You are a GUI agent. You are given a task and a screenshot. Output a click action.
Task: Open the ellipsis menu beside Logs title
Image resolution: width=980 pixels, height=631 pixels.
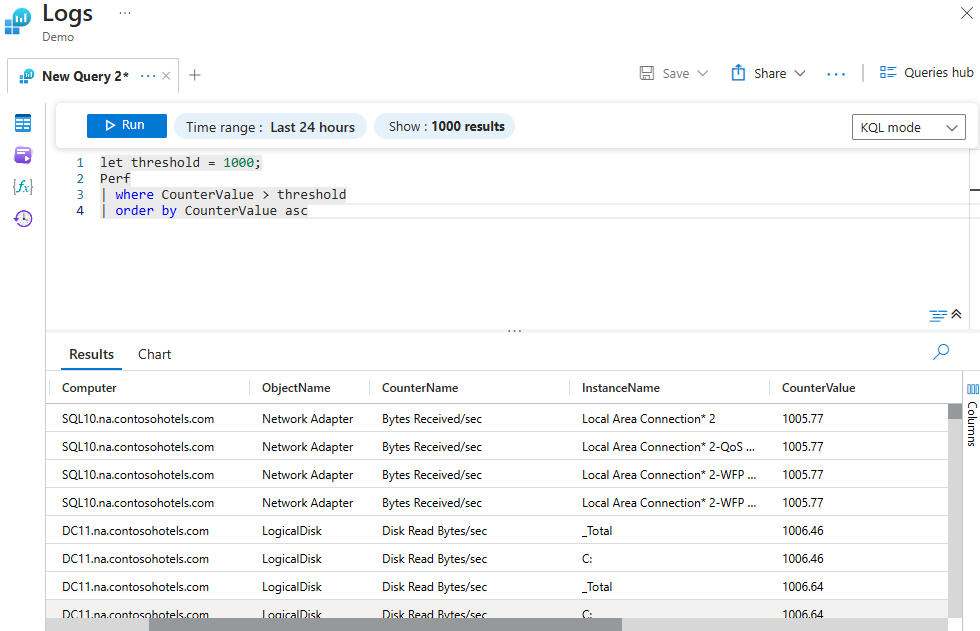125,13
